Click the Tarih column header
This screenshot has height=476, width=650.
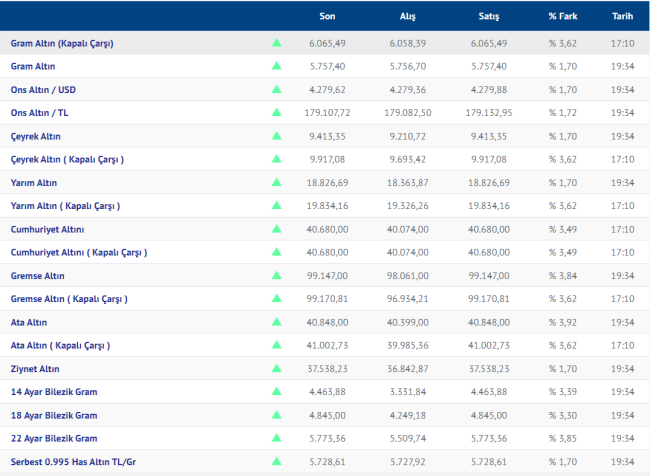tap(622, 16)
